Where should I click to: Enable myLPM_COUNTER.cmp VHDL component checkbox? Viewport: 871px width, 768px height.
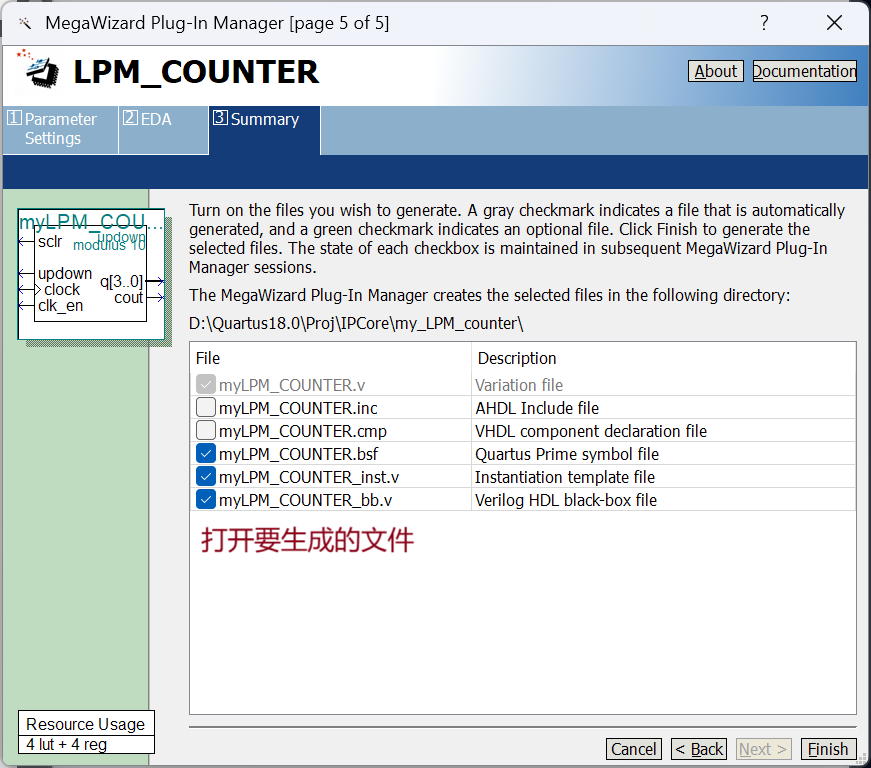[206, 430]
